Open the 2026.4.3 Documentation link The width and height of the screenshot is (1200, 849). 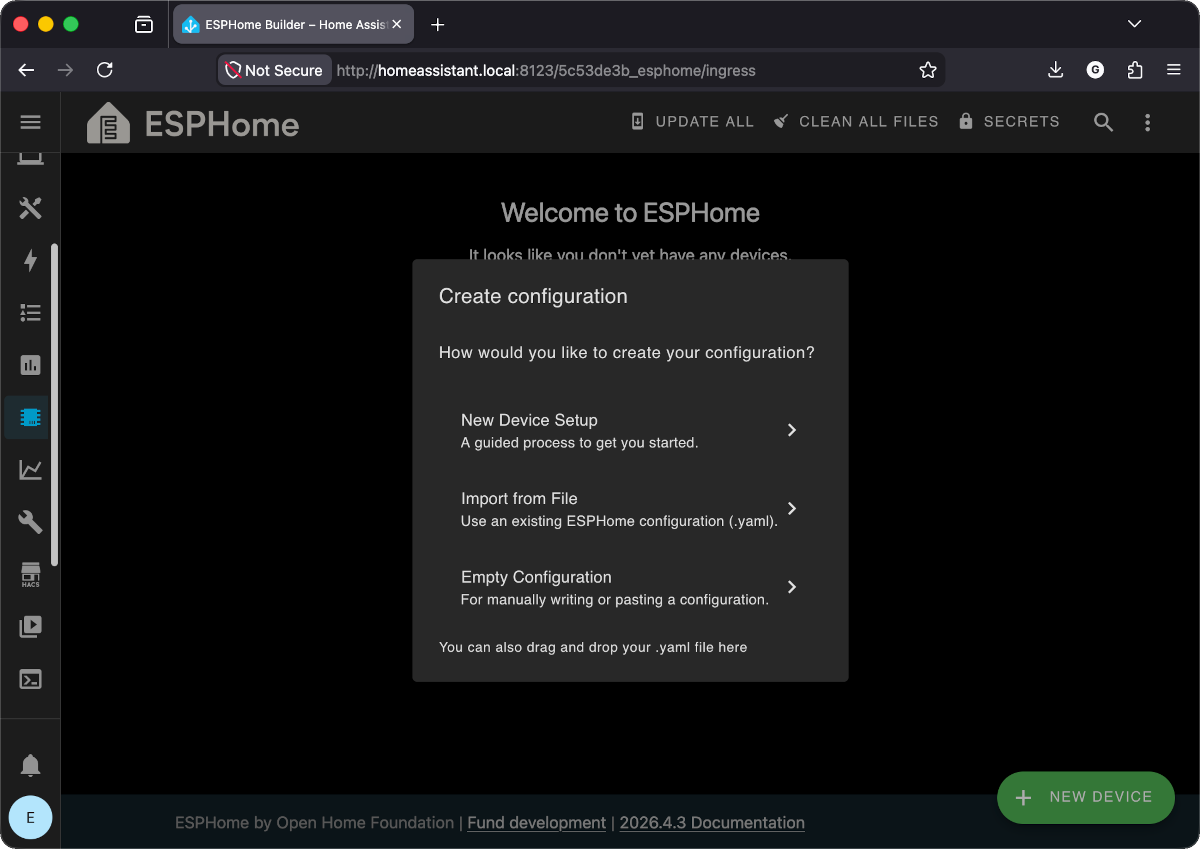click(712, 823)
